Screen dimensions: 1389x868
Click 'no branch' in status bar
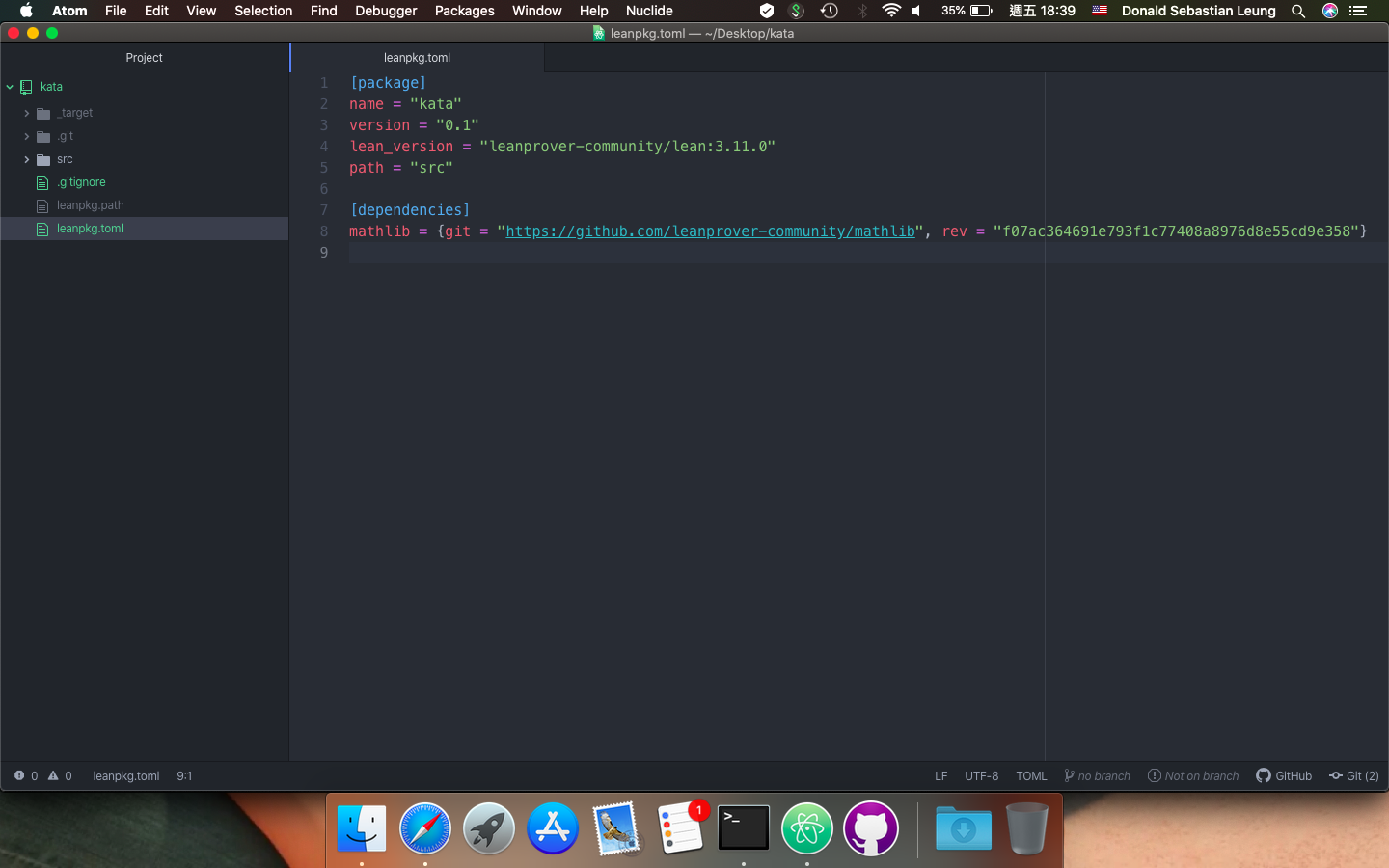pyautogui.click(x=1097, y=775)
